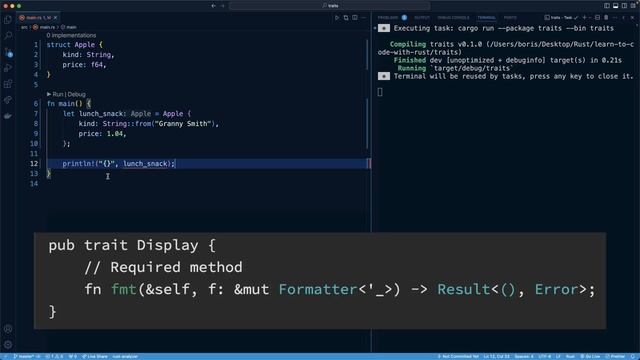
Task: Click the 'struct Apple' line in editor
Action: pos(75,45)
